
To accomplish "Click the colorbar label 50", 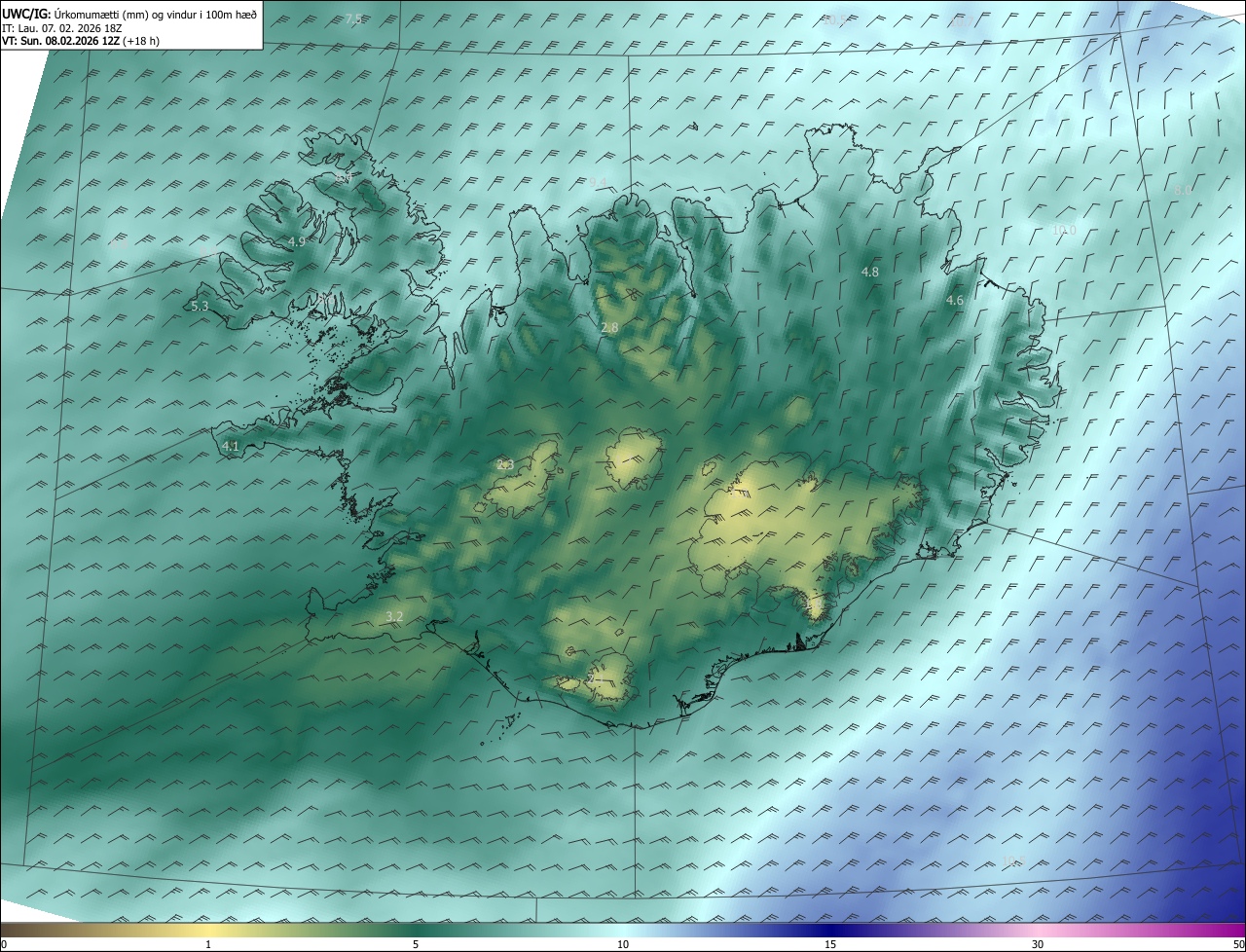I will pyautogui.click(x=1238, y=944).
